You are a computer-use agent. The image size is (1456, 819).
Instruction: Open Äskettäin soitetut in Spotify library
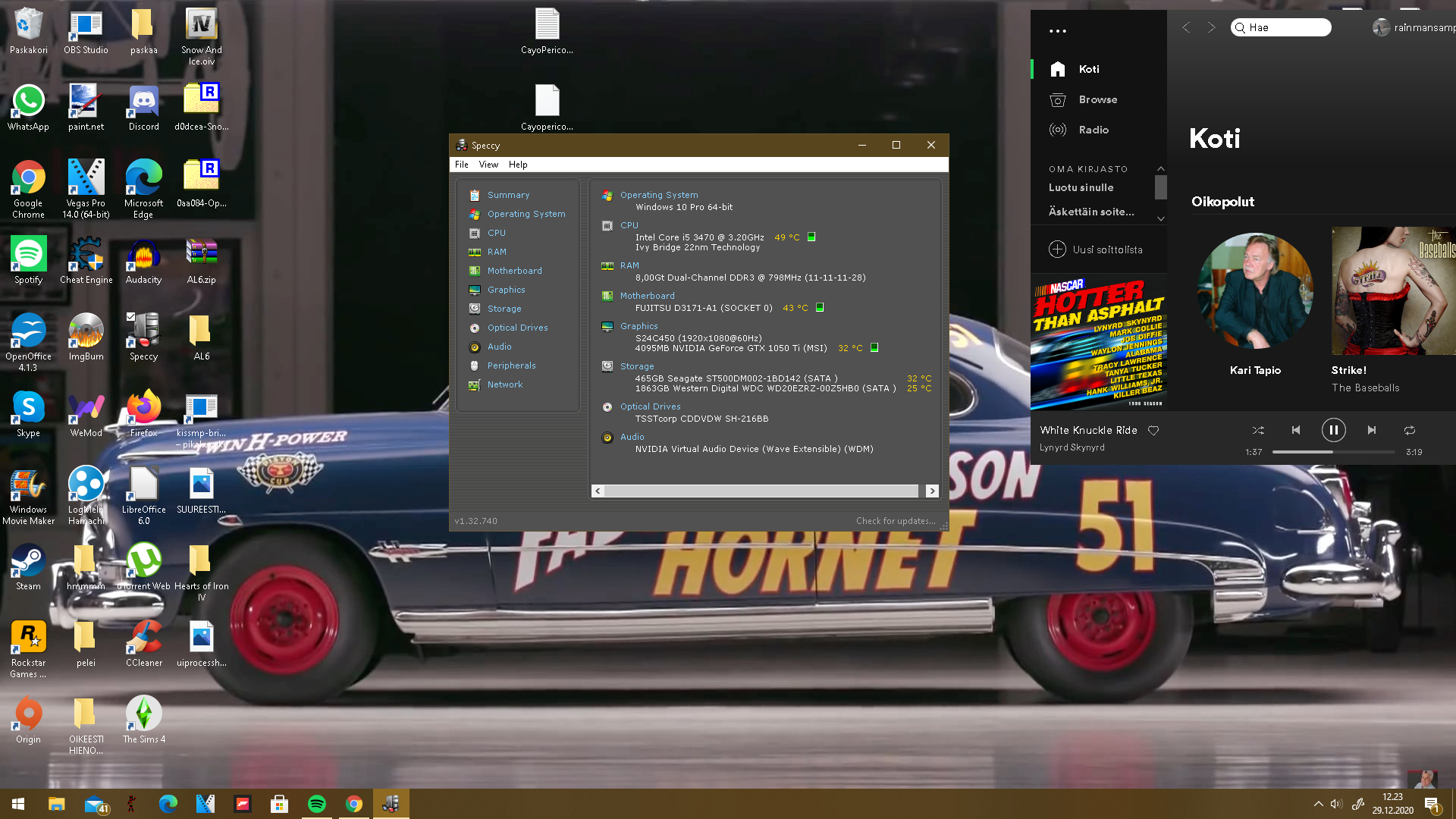coord(1091,212)
